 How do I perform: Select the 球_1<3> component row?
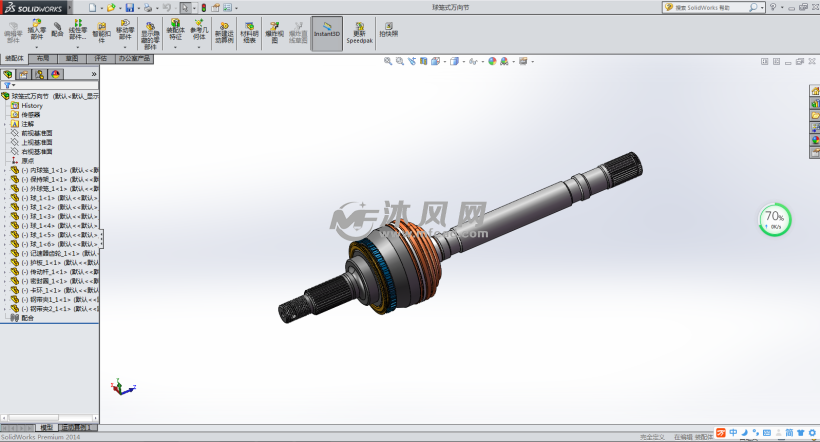pyautogui.click(x=54, y=217)
